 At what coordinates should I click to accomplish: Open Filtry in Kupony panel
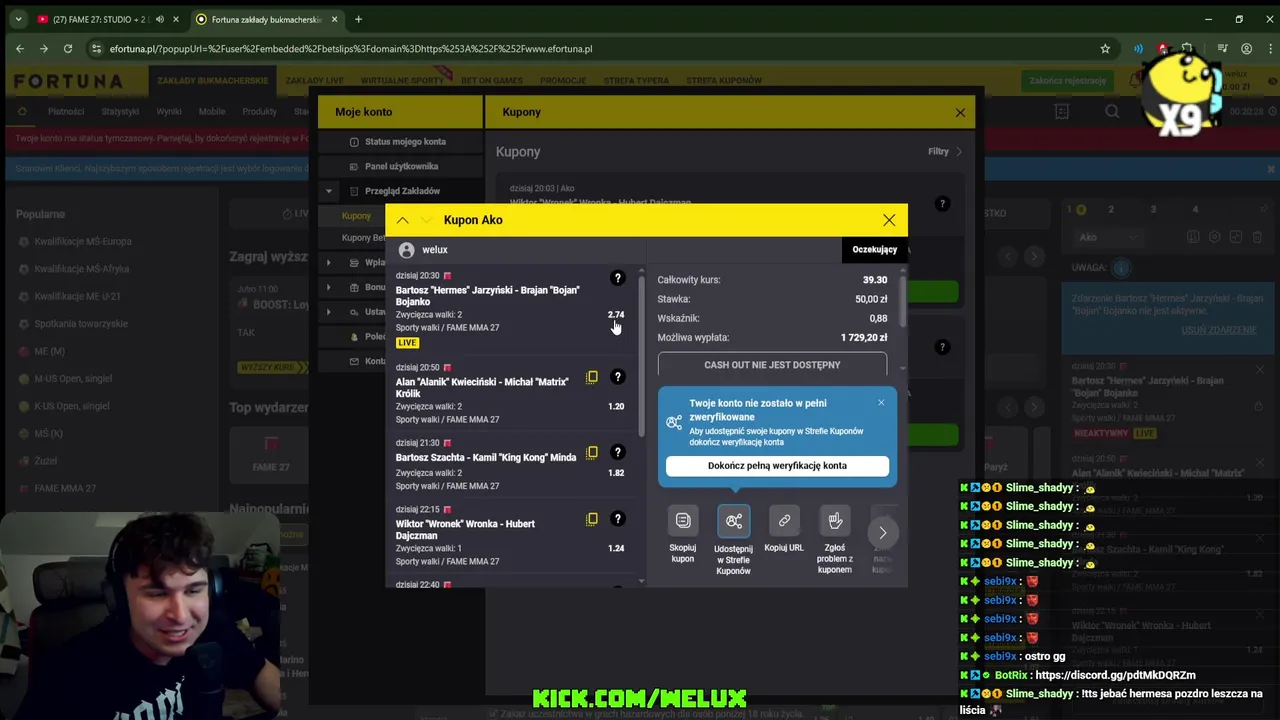(x=944, y=152)
